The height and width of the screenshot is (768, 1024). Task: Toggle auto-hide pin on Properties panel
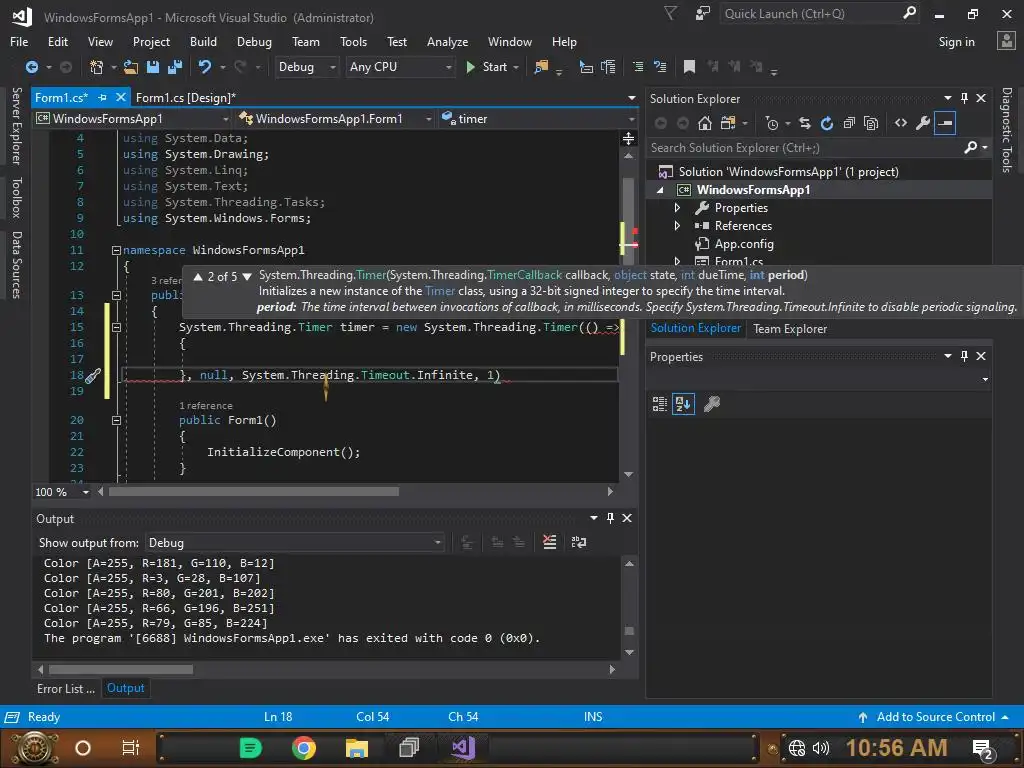coord(964,356)
